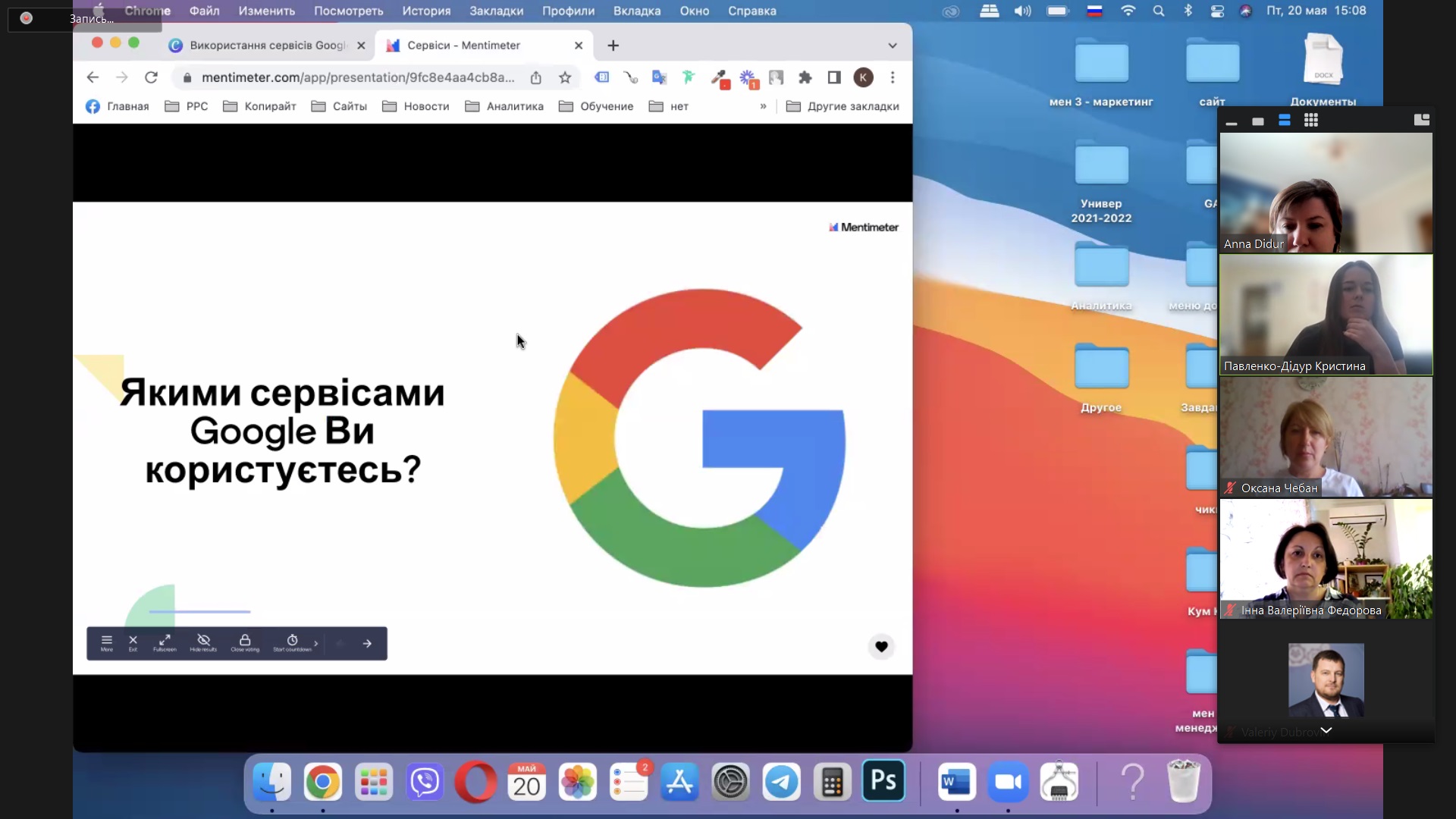Open the Mentimeter More menu
The height and width of the screenshot is (819, 1456).
(107, 642)
